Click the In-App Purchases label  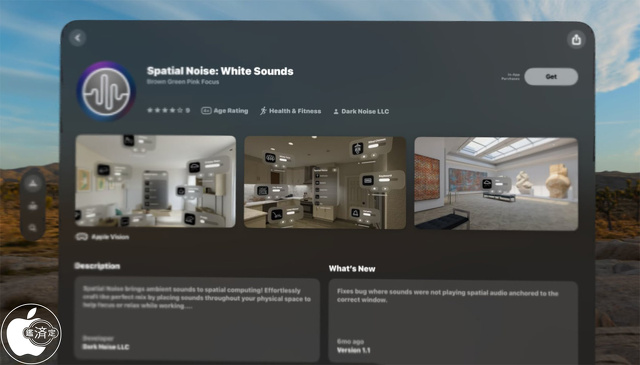coord(511,77)
